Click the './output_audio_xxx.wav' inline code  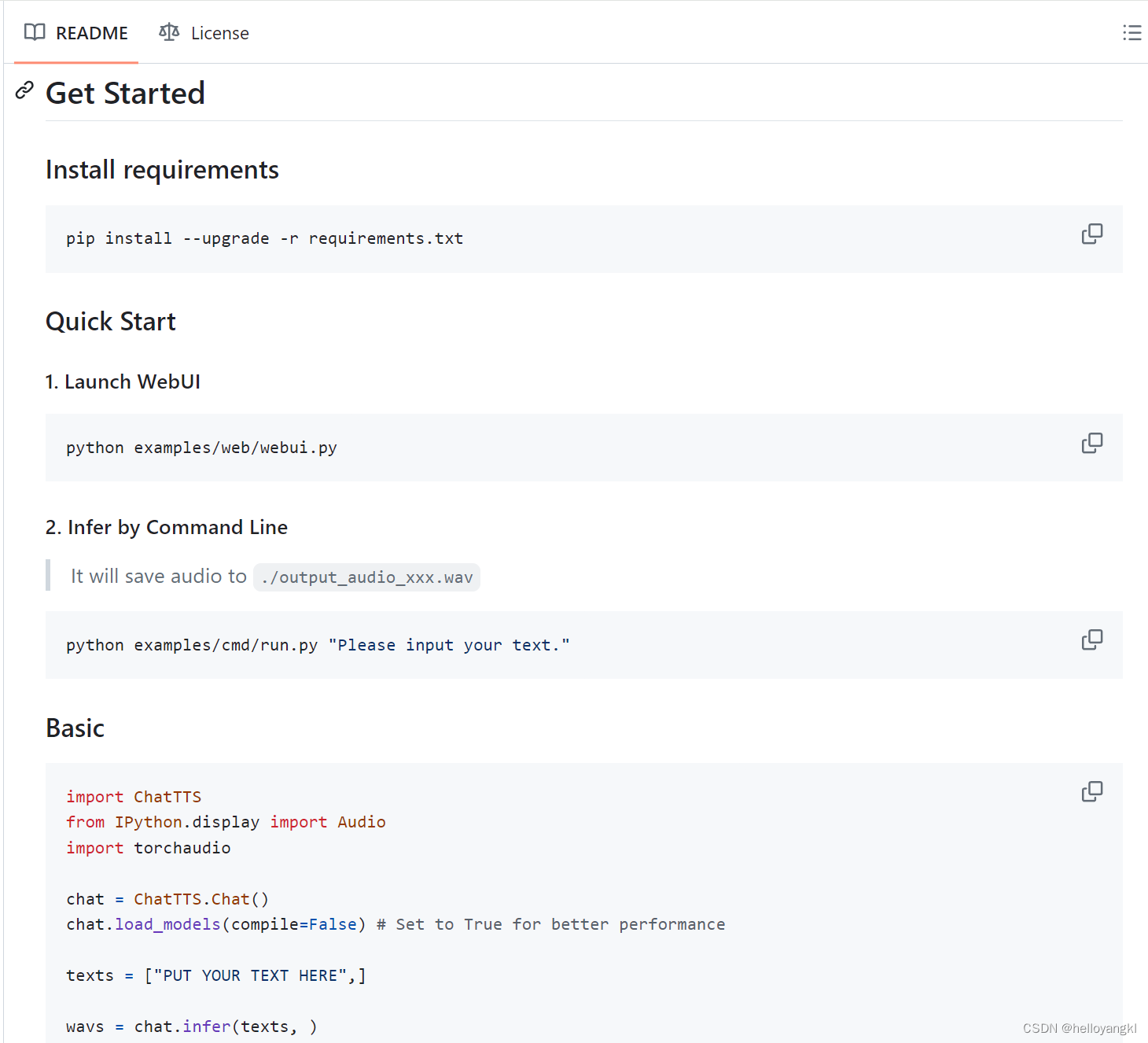[366, 577]
